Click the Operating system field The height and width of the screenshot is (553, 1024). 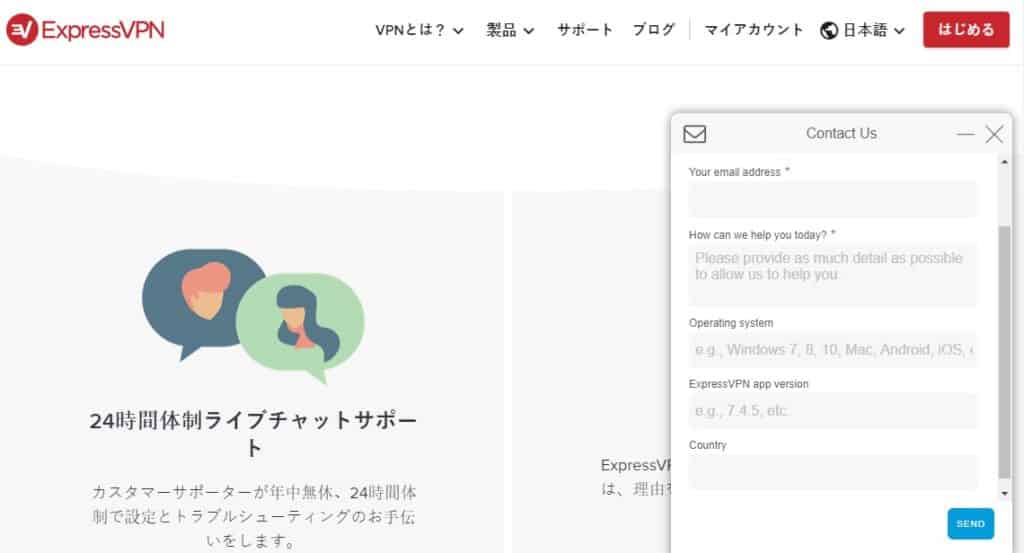click(x=833, y=350)
